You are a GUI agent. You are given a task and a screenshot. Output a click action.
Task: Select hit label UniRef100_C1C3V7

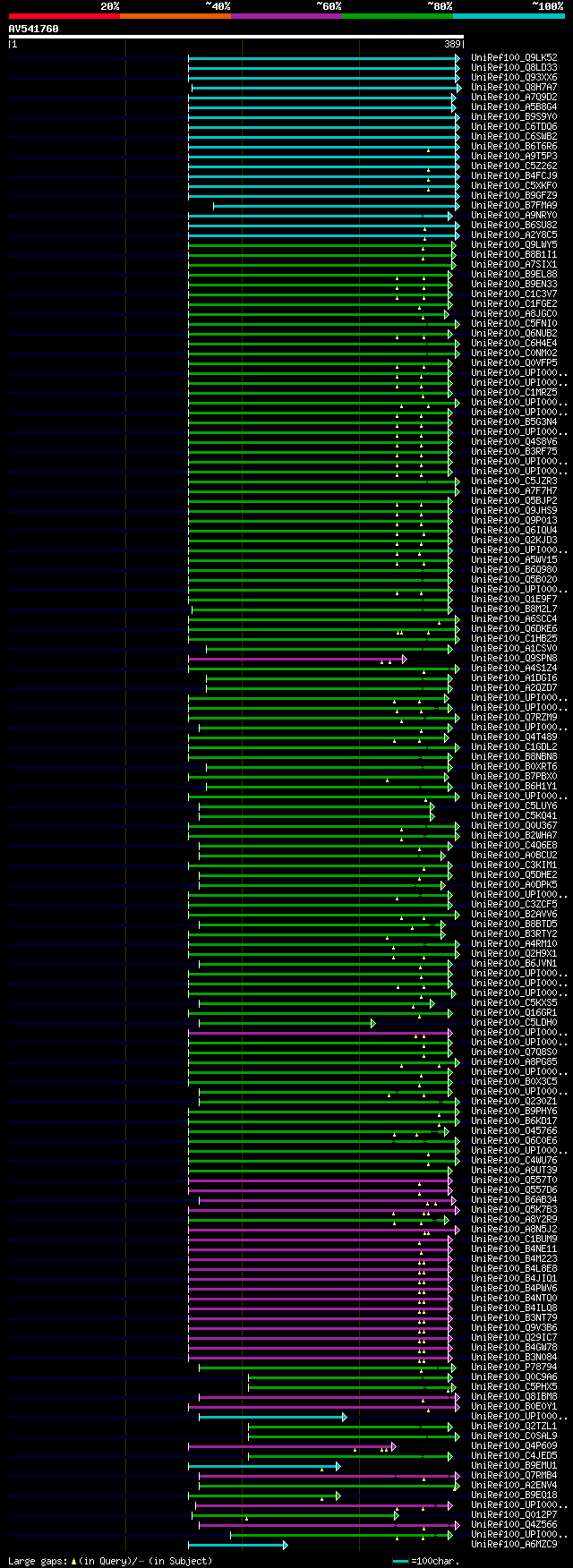coord(514,294)
